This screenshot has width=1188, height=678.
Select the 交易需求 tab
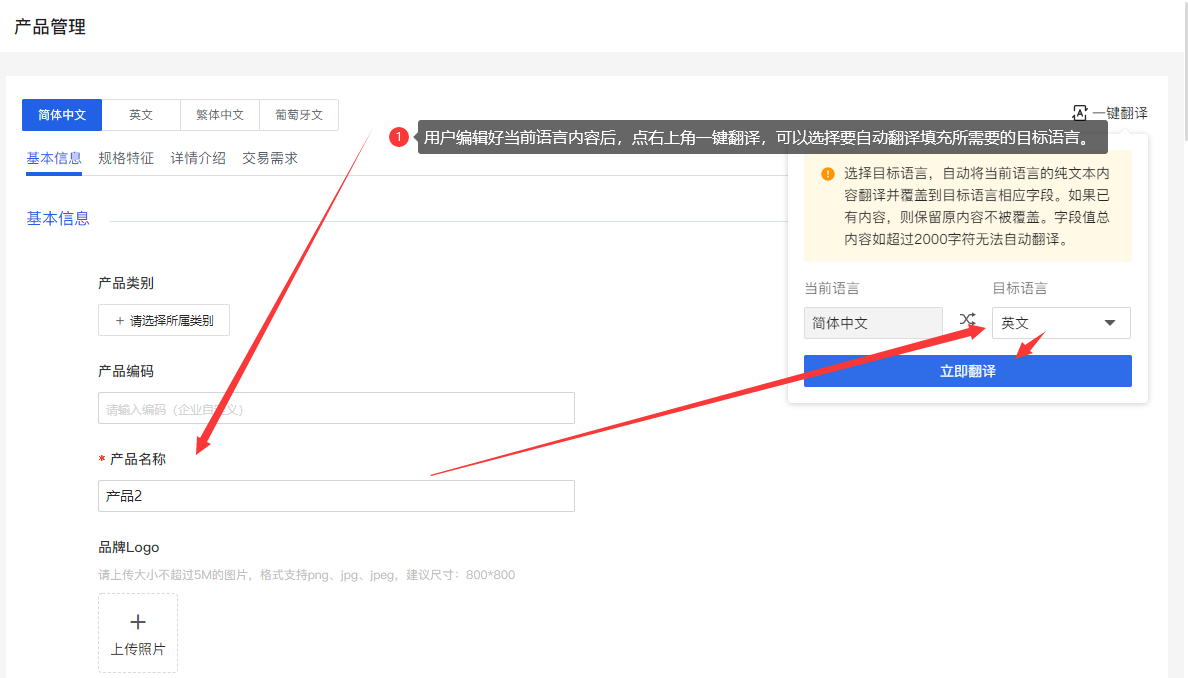[270, 157]
